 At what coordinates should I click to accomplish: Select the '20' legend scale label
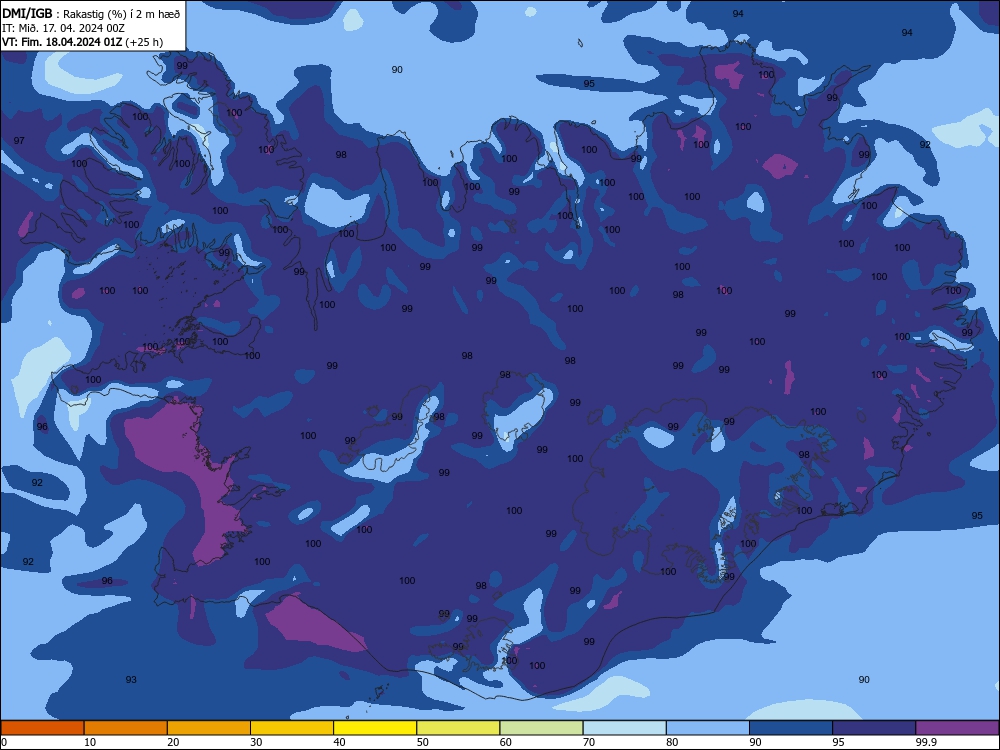[x=173, y=742]
